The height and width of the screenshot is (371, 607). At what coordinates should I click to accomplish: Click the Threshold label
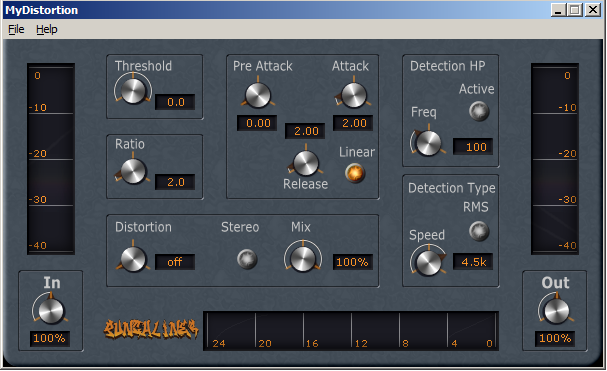point(143,66)
